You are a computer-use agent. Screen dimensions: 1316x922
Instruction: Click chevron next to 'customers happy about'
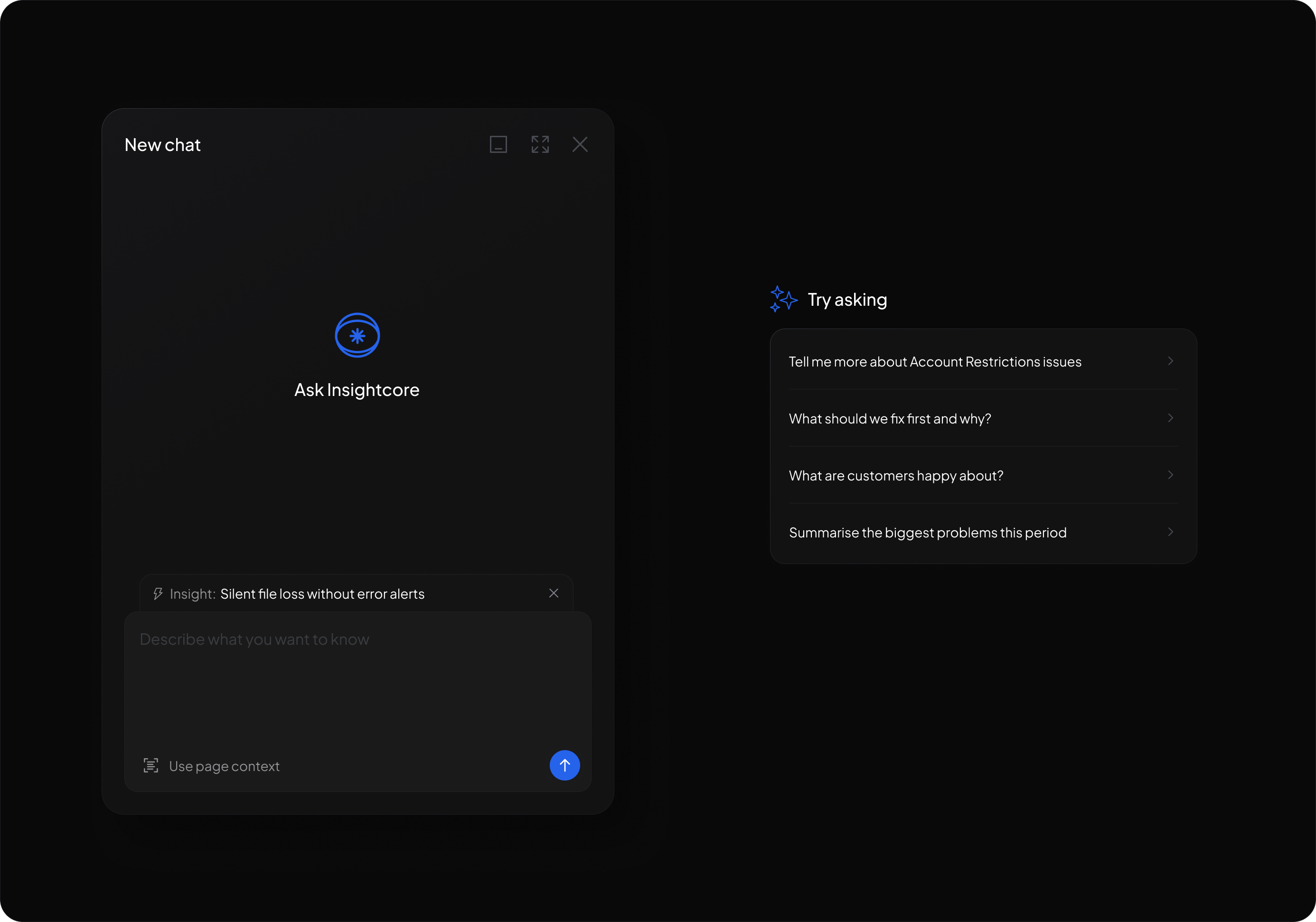point(1170,475)
